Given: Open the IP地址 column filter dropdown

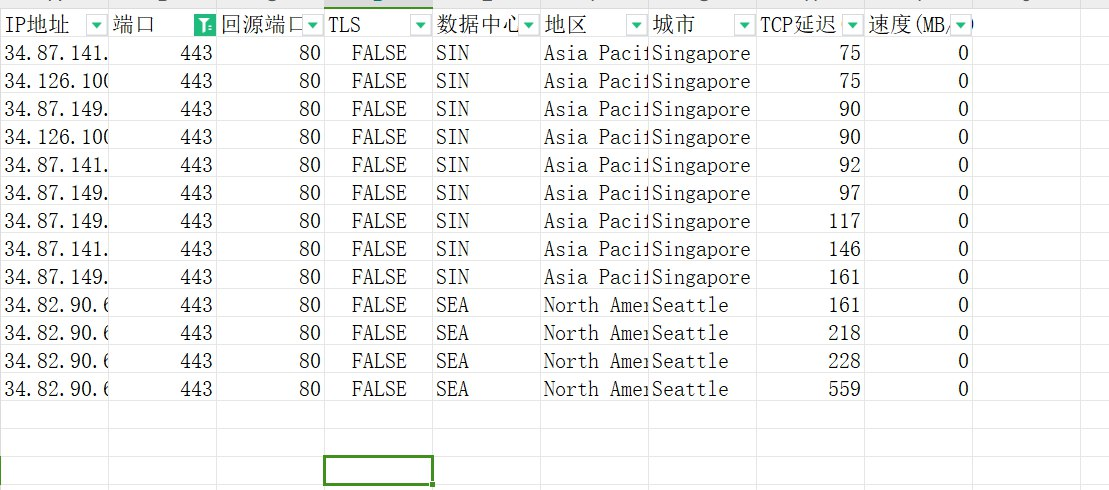Looking at the screenshot, I should tap(96, 25).
